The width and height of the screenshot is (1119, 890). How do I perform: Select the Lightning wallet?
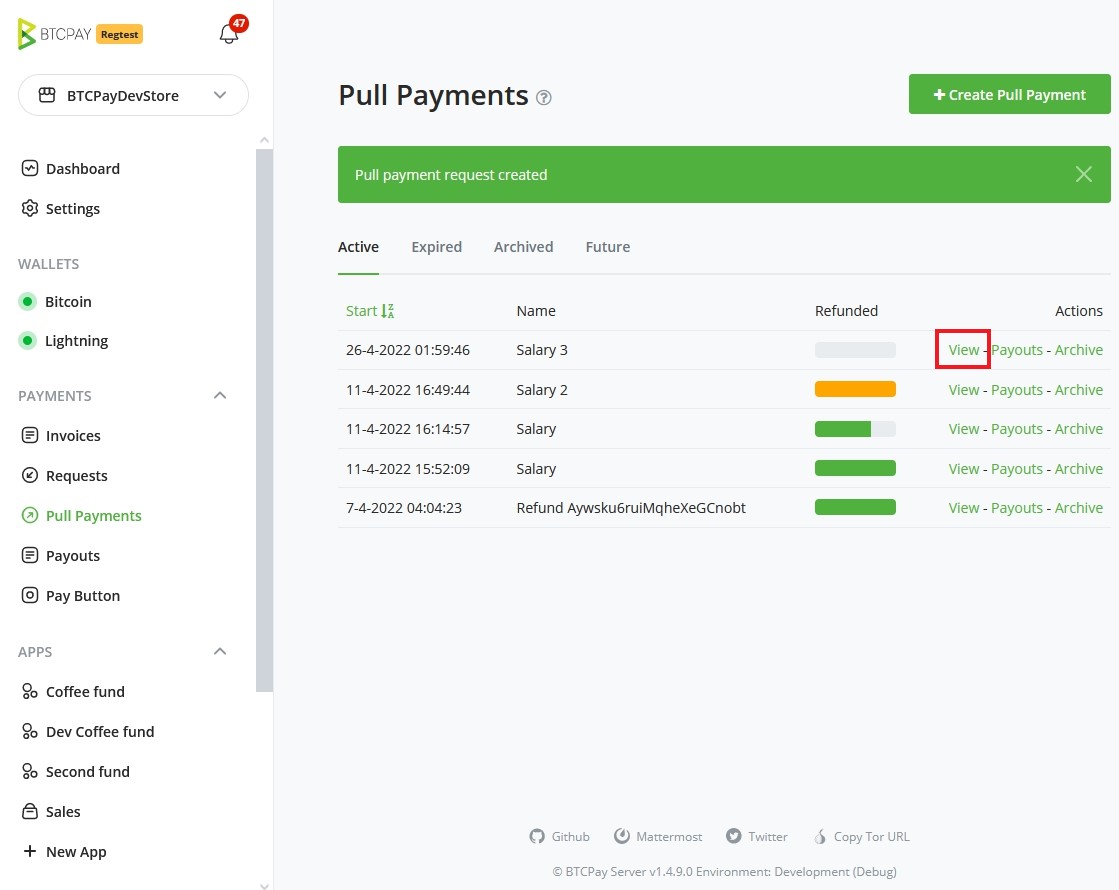(x=75, y=340)
